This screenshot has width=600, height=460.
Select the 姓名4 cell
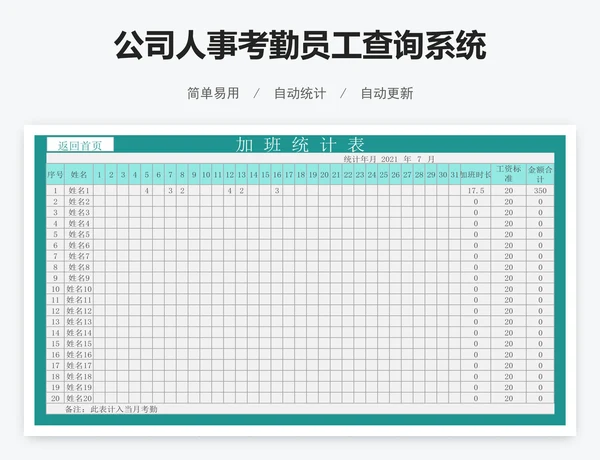click(x=79, y=223)
